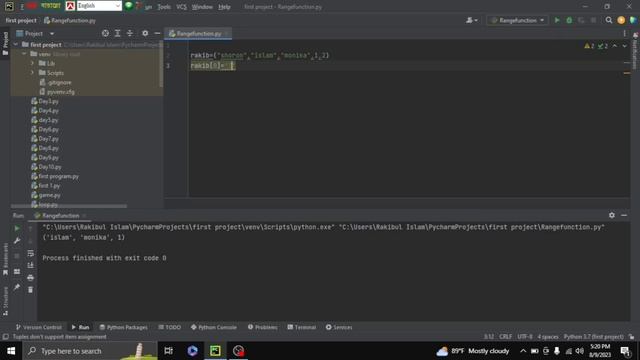The width and height of the screenshot is (640, 360).
Task: Toggle scroll to end in Run console
Action: (31, 265)
